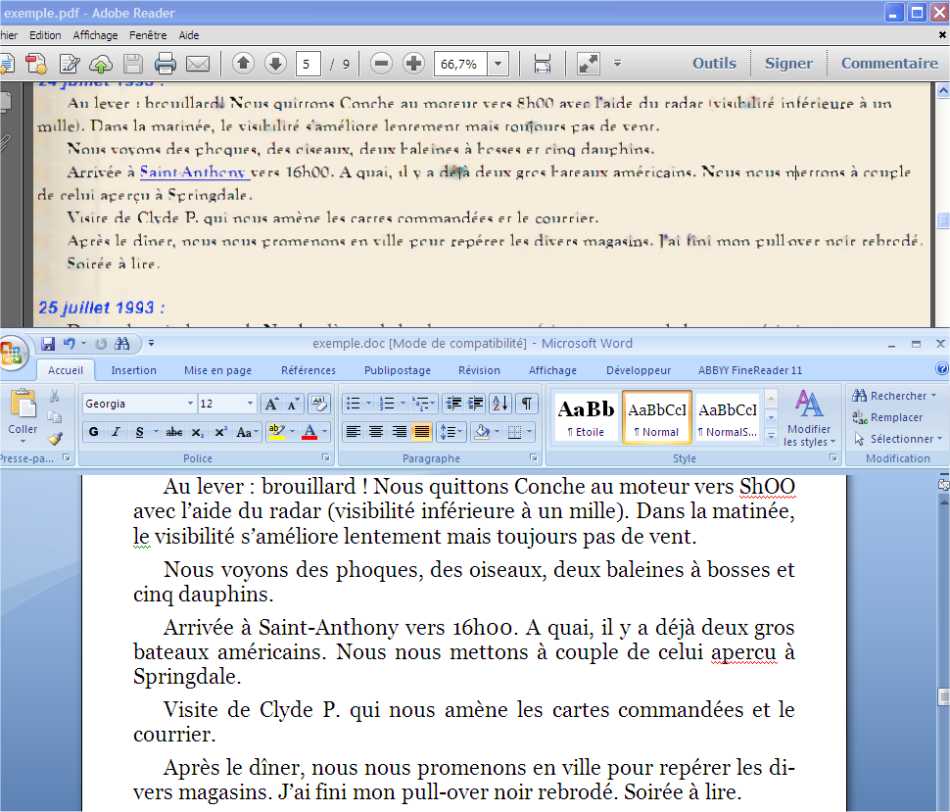The width and height of the screenshot is (950, 812).
Task: Go to next page in Adobe Reader
Action: (276, 63)
